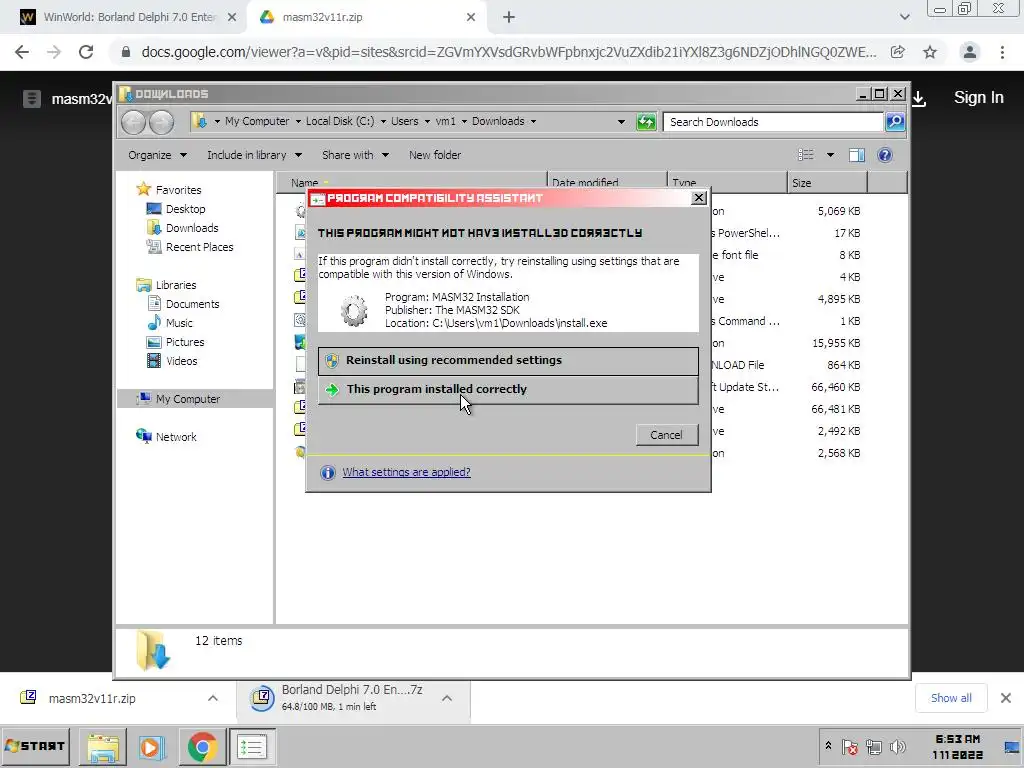Sort by Size column header
The width and height of the screenshot is (1024, 768).
tap(827, 183)
